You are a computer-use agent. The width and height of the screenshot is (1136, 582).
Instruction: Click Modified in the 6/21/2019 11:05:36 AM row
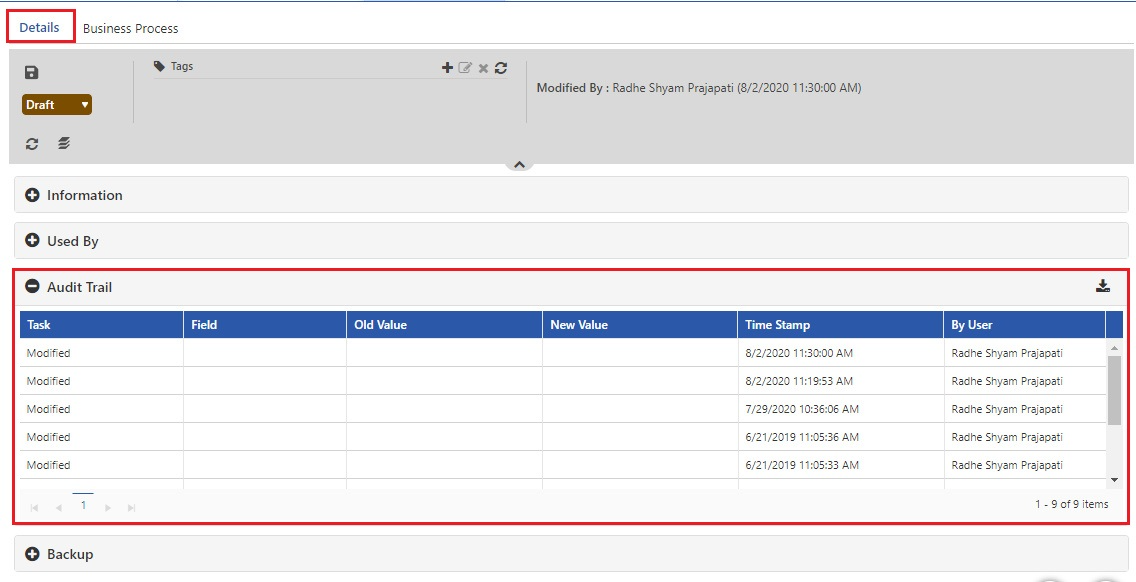(x=49, y=437)
